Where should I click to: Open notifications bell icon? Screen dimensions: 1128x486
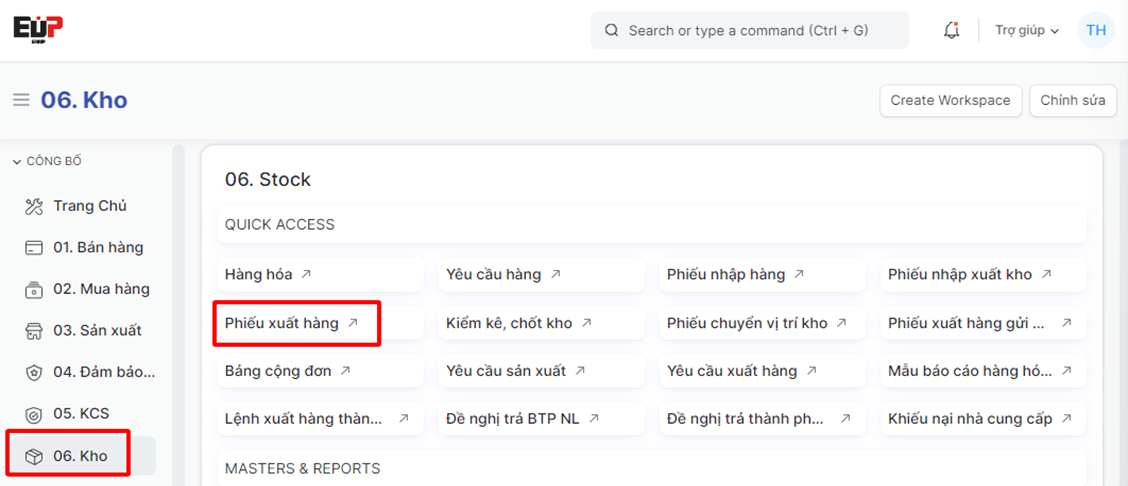[x=951, y=31]
